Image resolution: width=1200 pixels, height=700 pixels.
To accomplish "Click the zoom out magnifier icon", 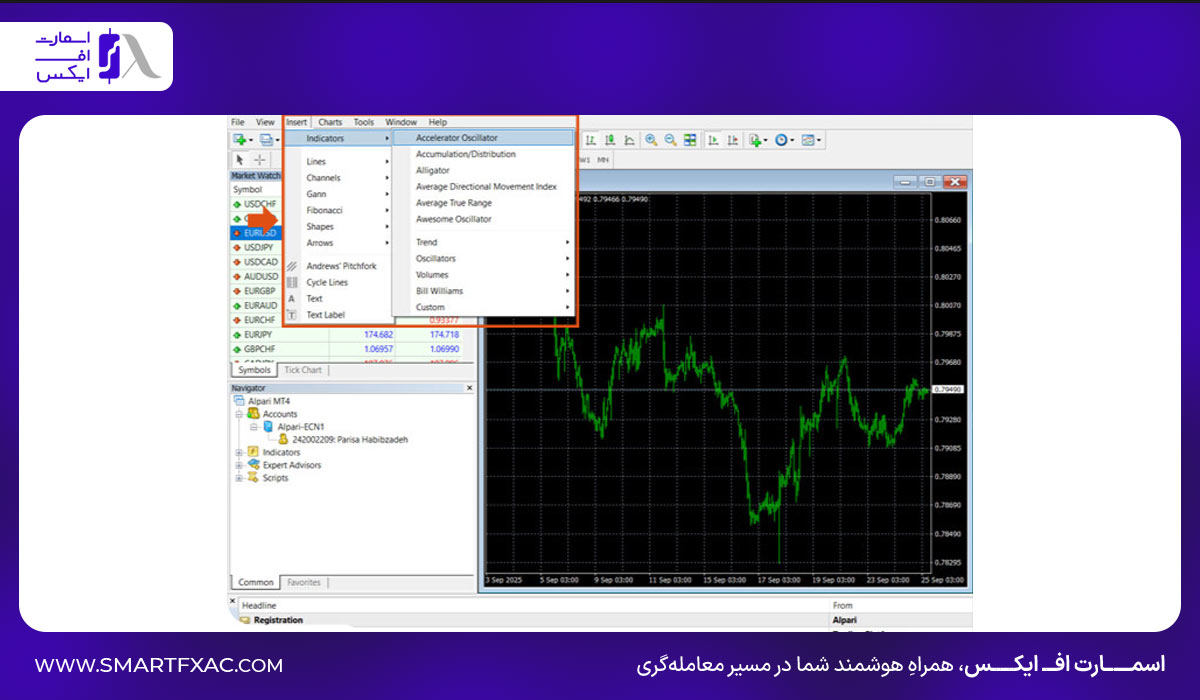I will pos(671,140).
